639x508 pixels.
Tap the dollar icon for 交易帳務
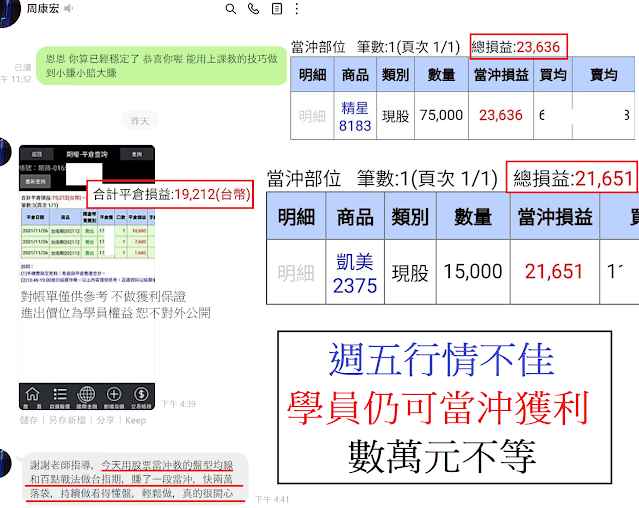click(141, 396)
